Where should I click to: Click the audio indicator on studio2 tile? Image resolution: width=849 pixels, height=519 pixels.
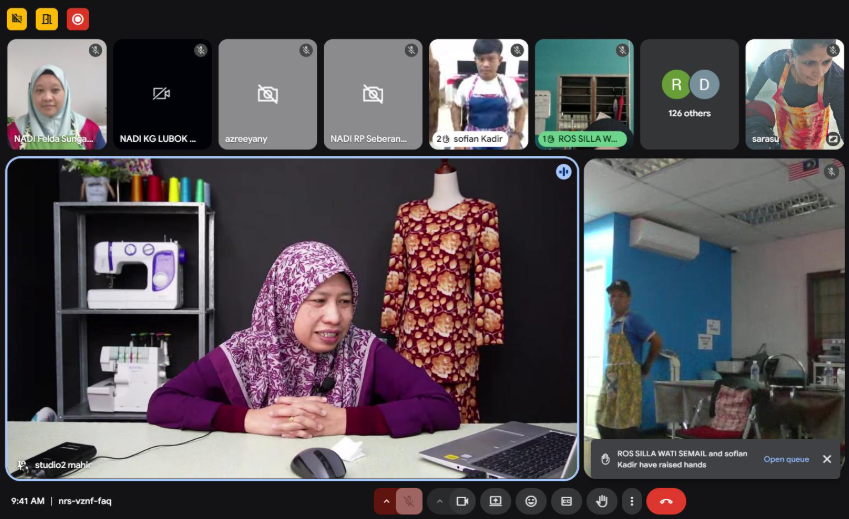tap(564, 172)
